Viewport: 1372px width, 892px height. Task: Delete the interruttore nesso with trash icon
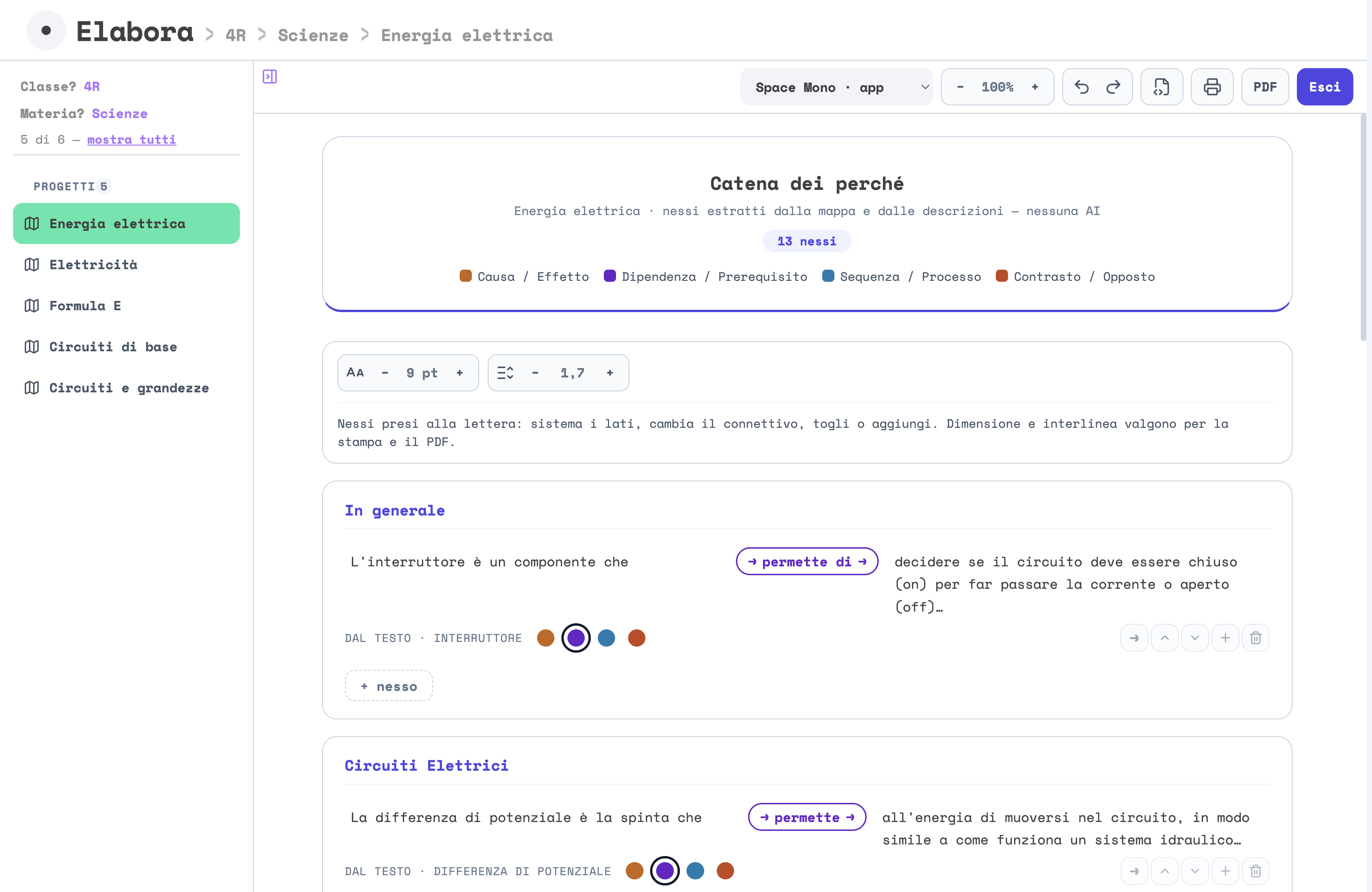pos(1255,638)
